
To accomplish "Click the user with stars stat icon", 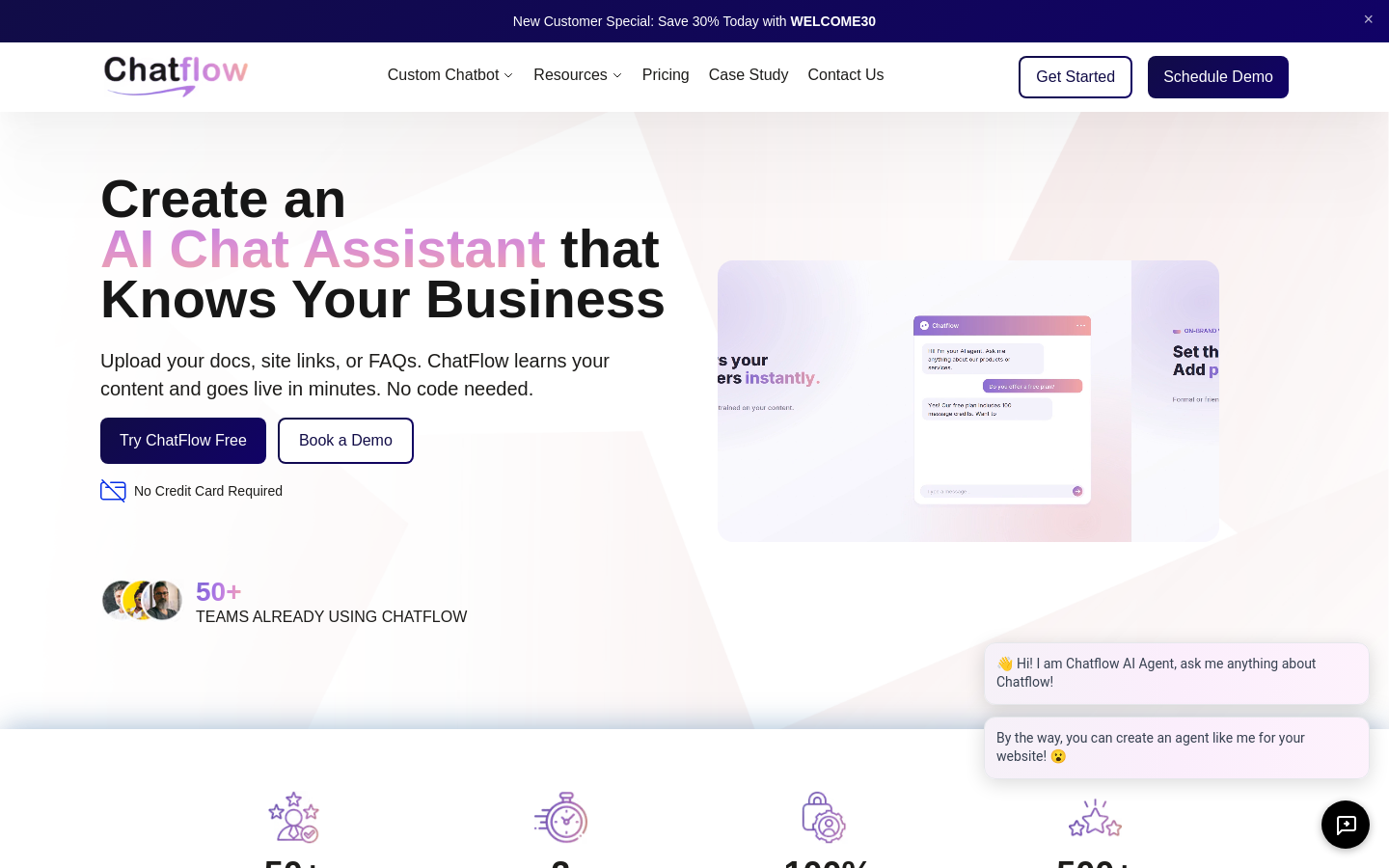I will coord(293,818).
